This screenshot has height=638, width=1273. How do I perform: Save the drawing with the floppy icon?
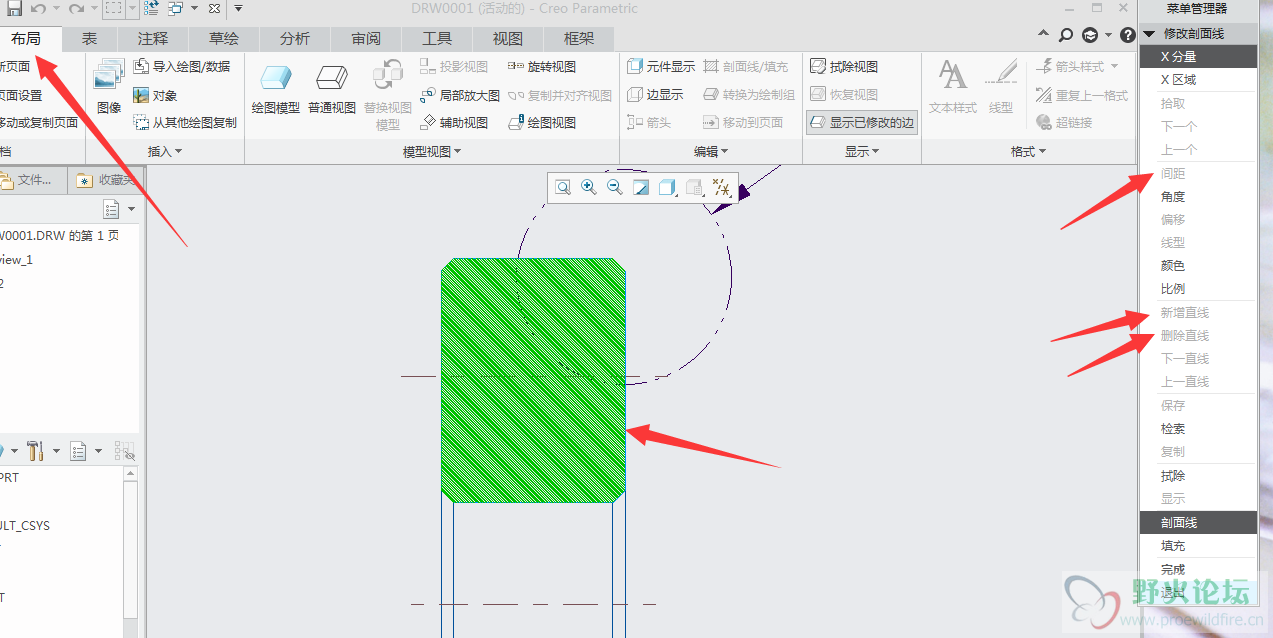(14, 8)
